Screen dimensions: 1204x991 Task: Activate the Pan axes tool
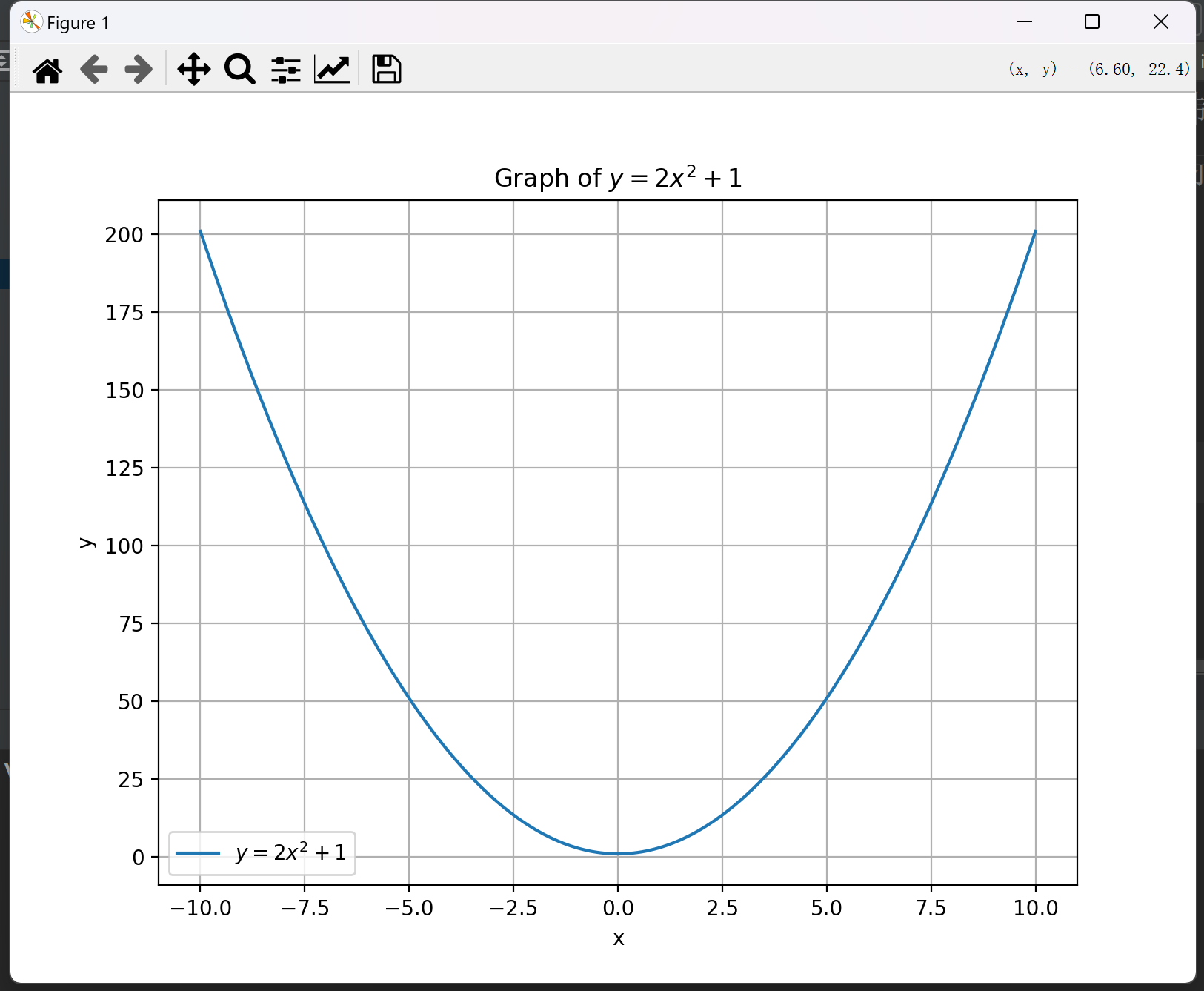(x=194, y=70)
